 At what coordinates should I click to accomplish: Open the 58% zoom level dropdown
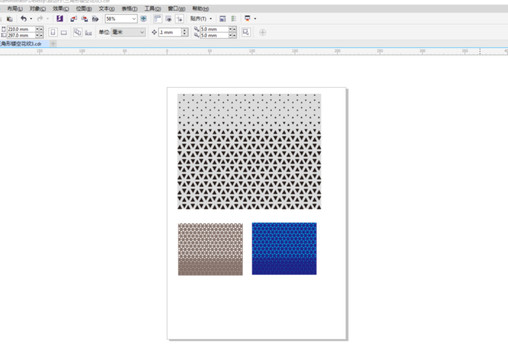(x=121, y=19)
